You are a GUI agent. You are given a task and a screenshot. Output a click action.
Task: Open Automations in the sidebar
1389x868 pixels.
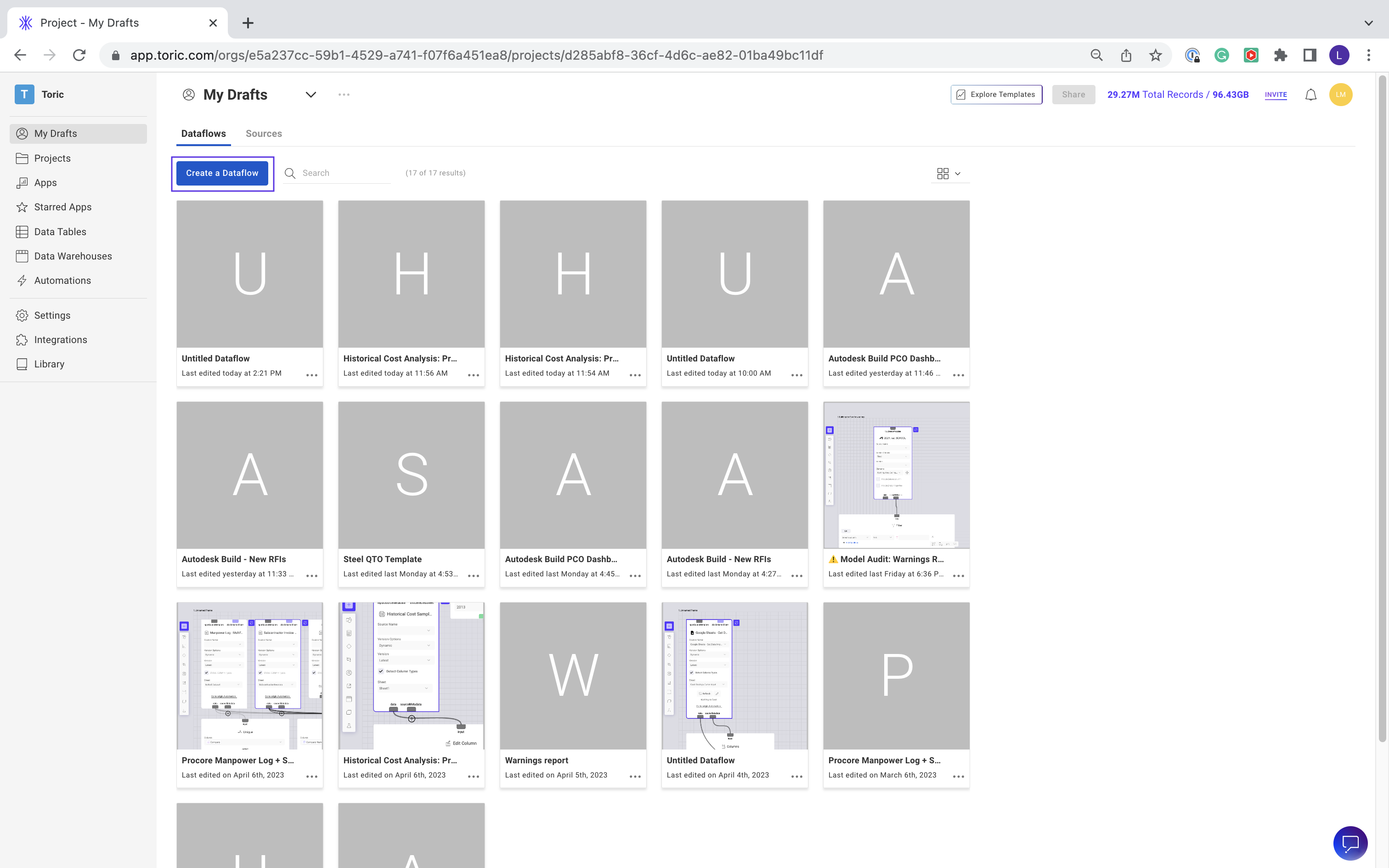point(78,281)
